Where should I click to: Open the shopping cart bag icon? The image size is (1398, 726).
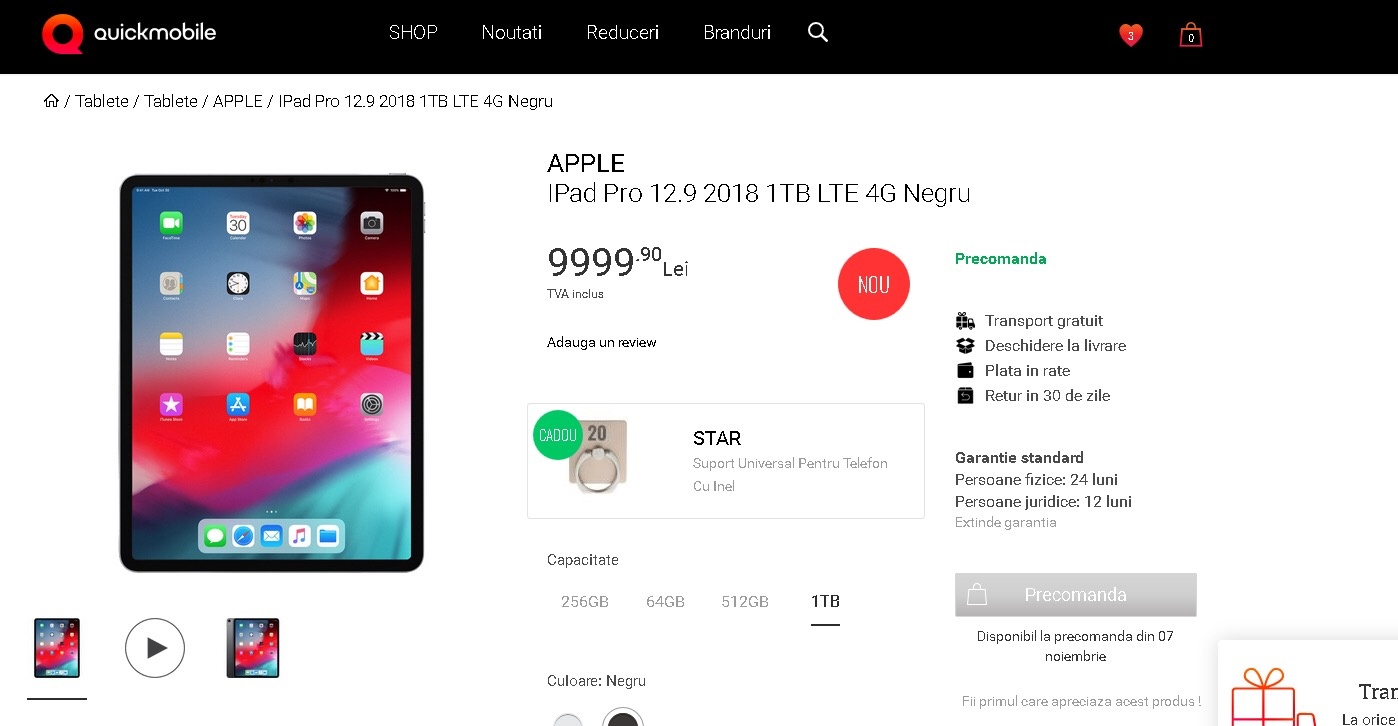pos(1190,35)
